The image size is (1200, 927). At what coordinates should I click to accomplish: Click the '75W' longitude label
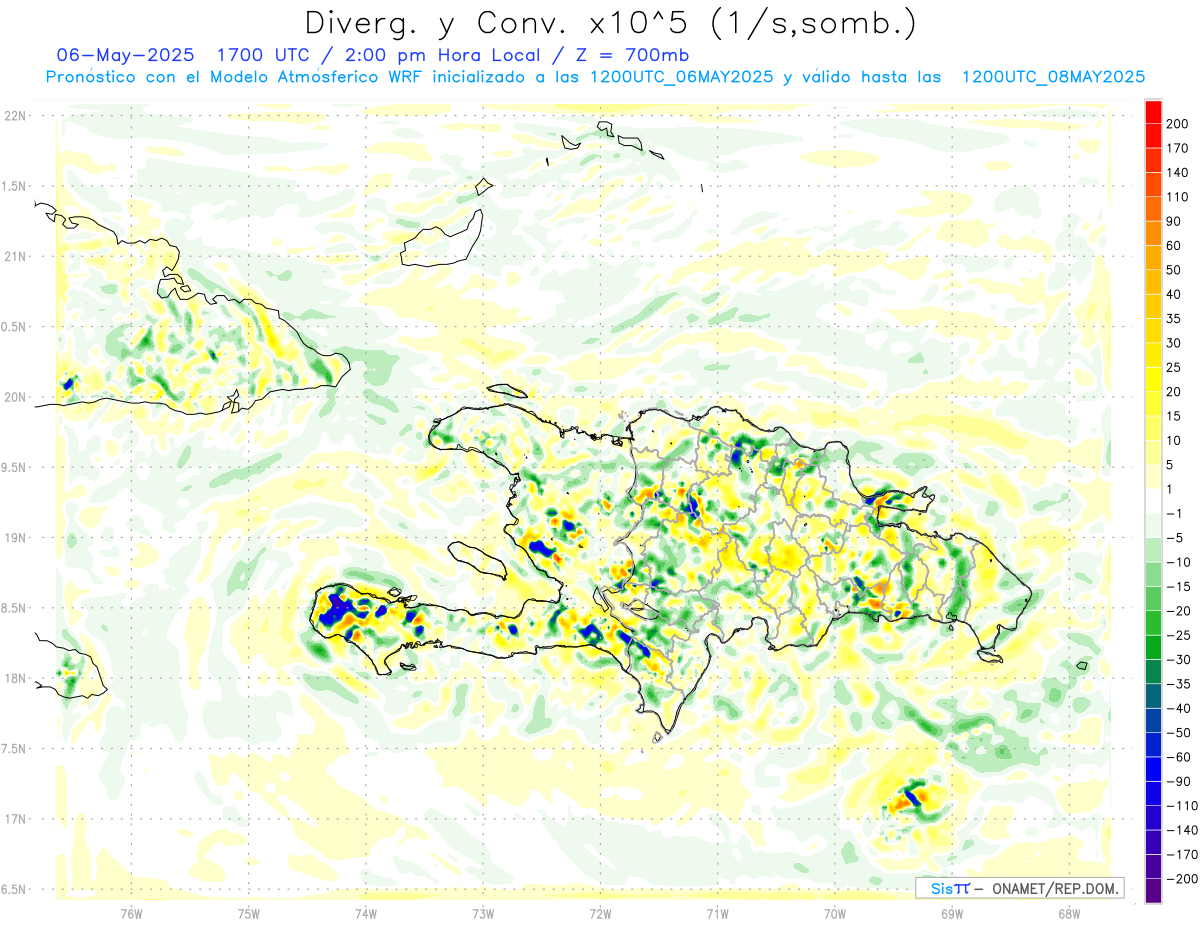tap(248, 914)
